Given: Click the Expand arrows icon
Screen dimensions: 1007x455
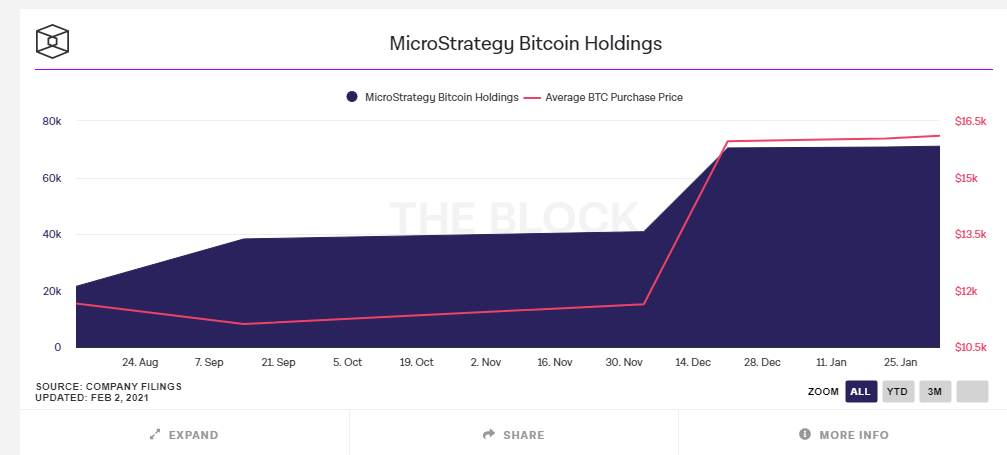Looking at the screenshot, I should point(155,435).
